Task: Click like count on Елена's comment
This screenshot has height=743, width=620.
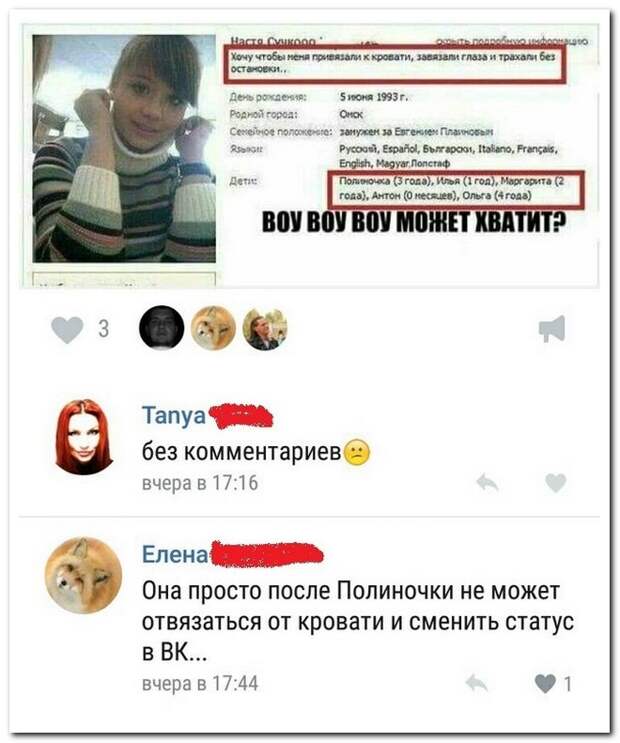Action: click(568, 684)
